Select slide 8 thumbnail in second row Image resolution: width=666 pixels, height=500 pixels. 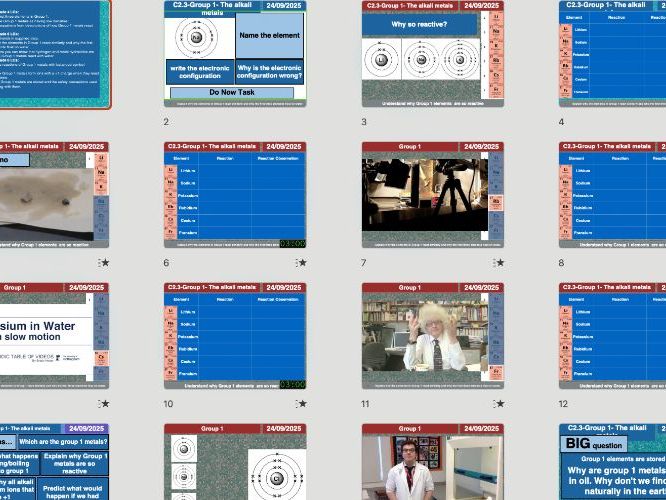(x=612, y=194)
